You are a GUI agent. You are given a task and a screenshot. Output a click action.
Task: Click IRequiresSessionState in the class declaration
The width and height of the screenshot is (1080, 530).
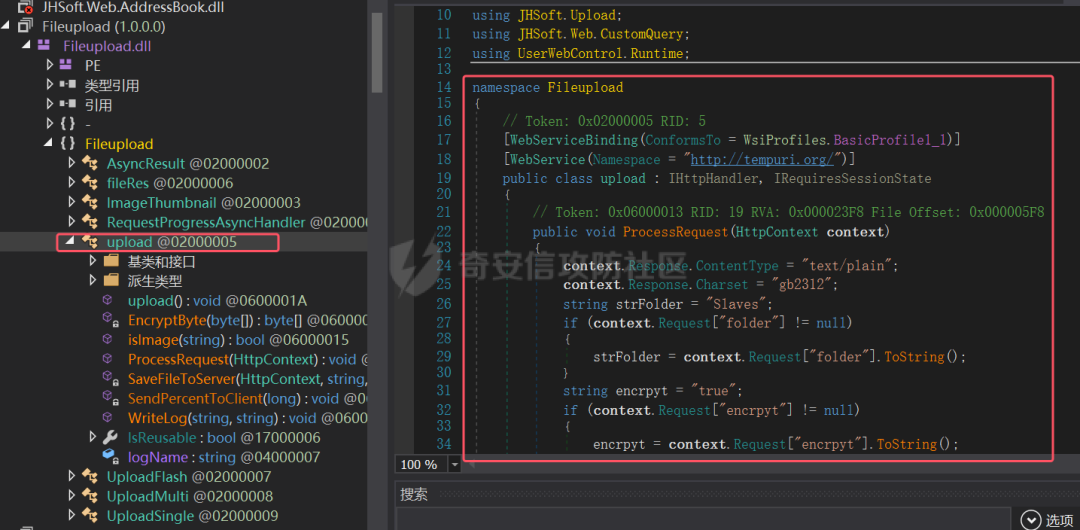(852, 179)
